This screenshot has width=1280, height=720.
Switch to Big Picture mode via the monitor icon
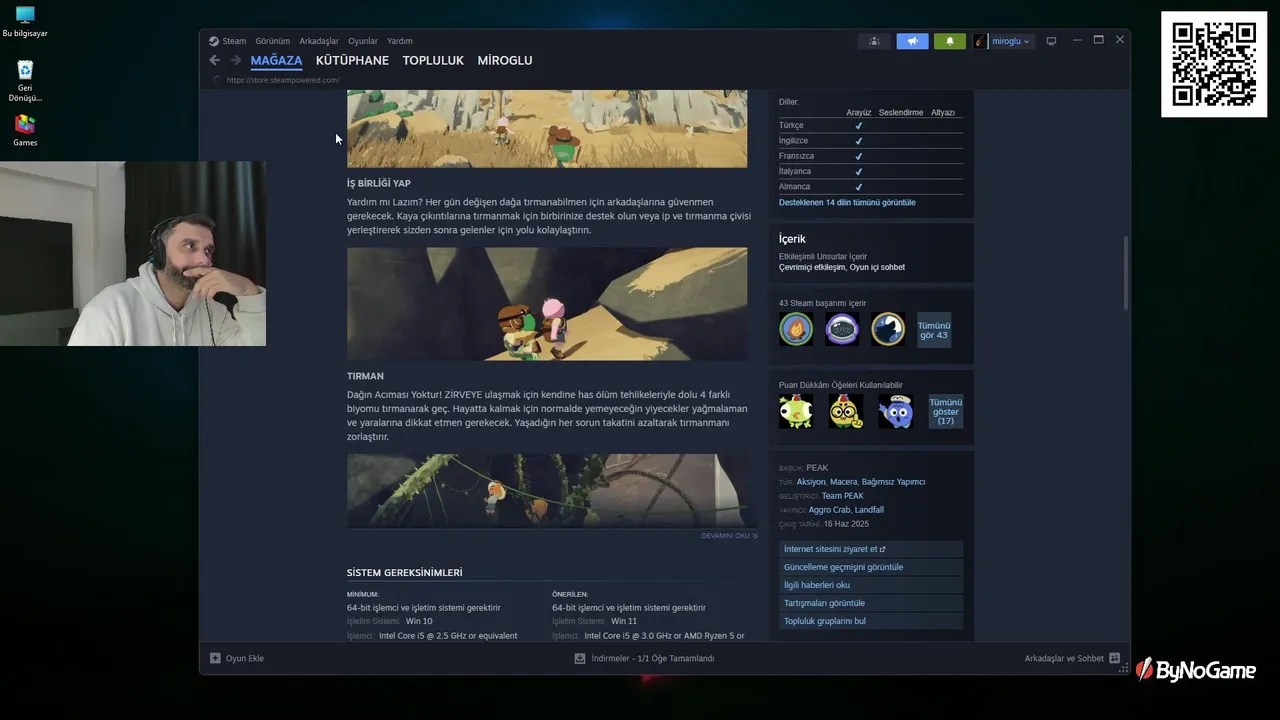click(x=1051, y=41)
